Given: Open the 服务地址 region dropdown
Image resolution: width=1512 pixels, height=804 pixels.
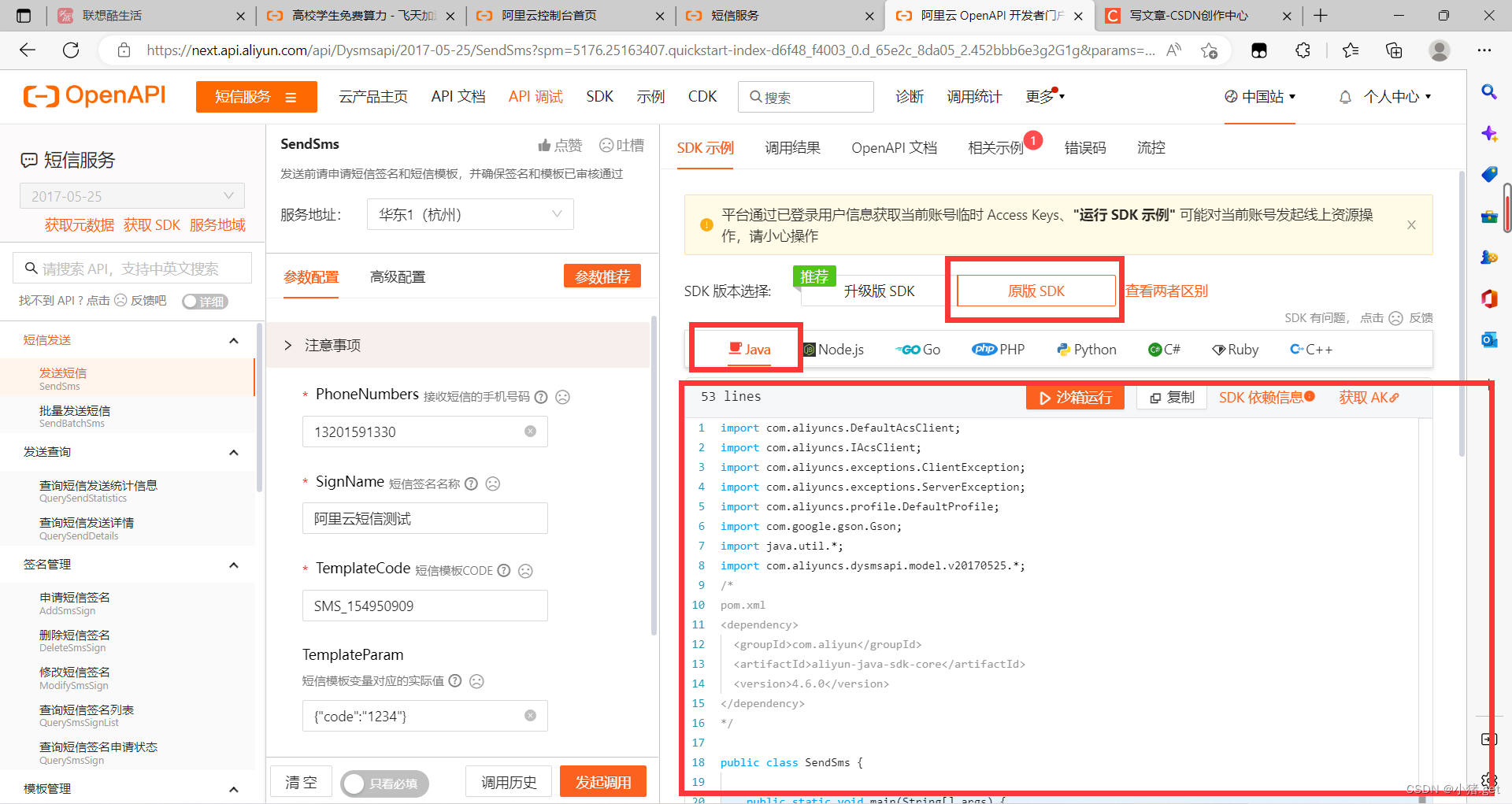Looking at the screenshot, I should click(x=470, y=214).
